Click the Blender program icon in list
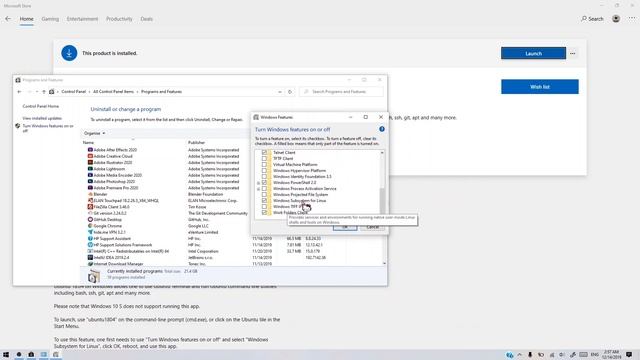 (90, 194)
